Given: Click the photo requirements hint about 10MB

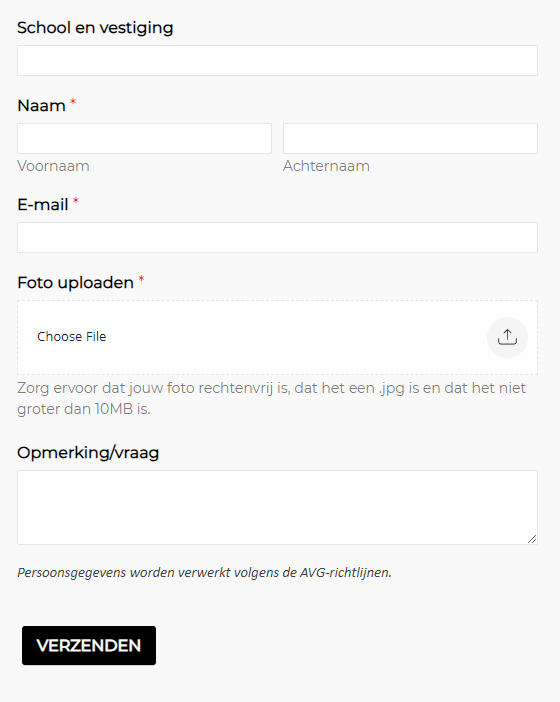Looking at the screenshot, I should (271, 398).
